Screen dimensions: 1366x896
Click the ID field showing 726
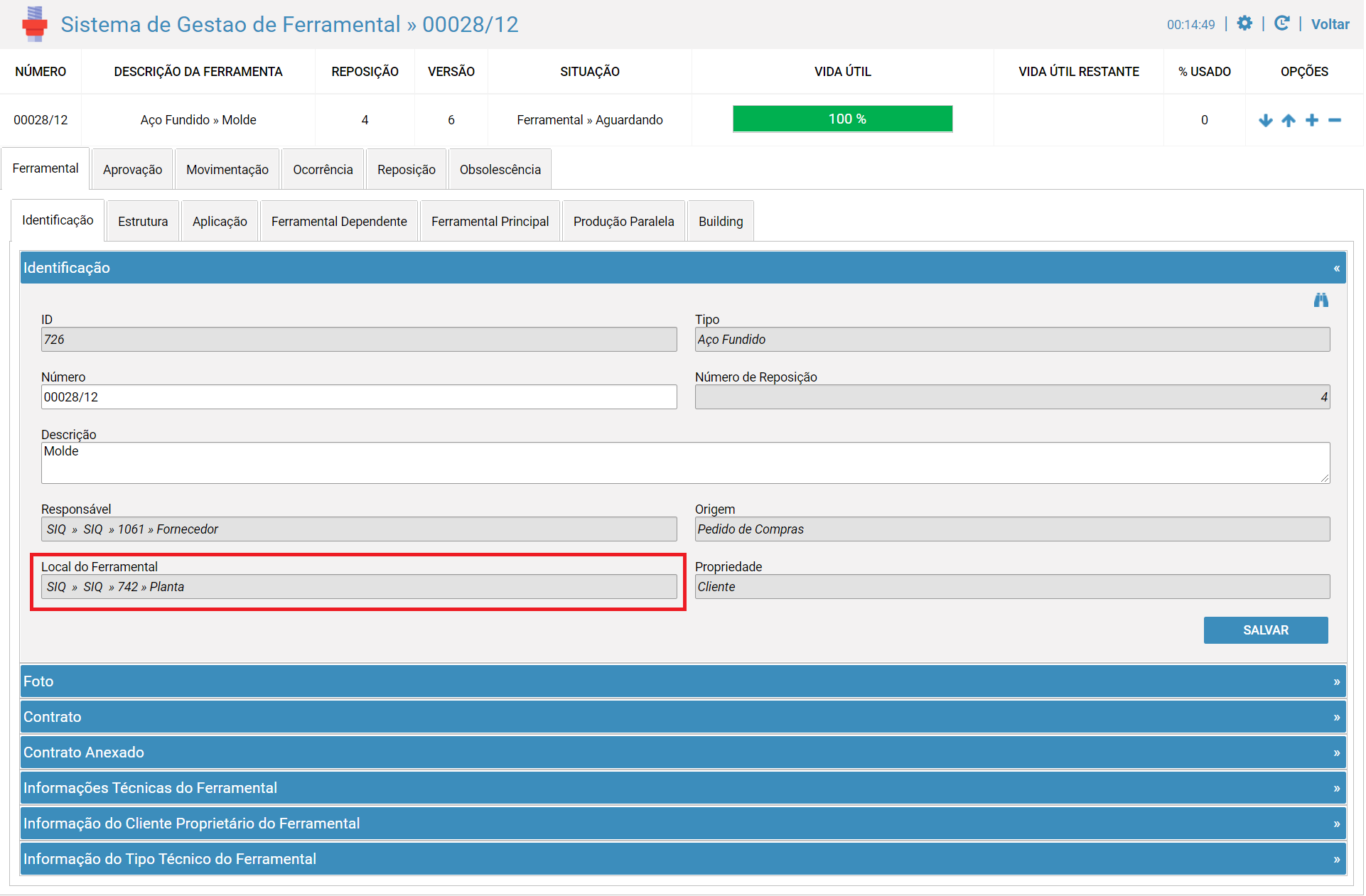(359, 340)
